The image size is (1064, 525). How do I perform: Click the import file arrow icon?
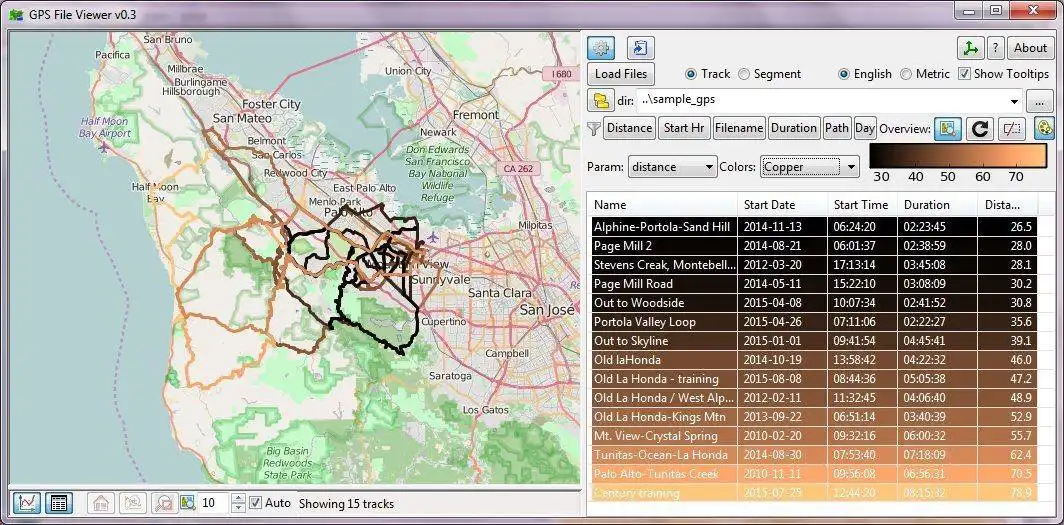[639, 48]
